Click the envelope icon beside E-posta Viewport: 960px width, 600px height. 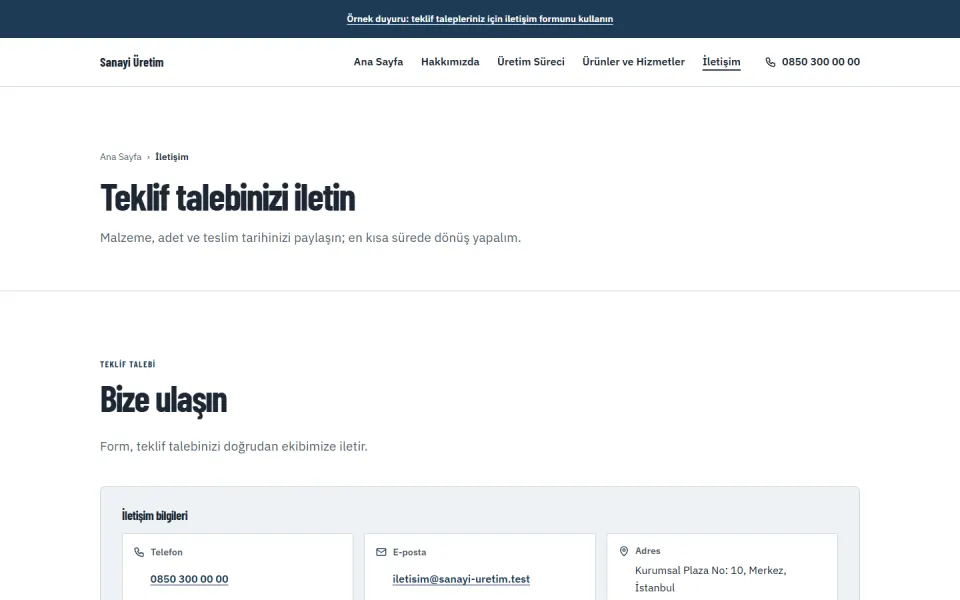click(381, 552)
